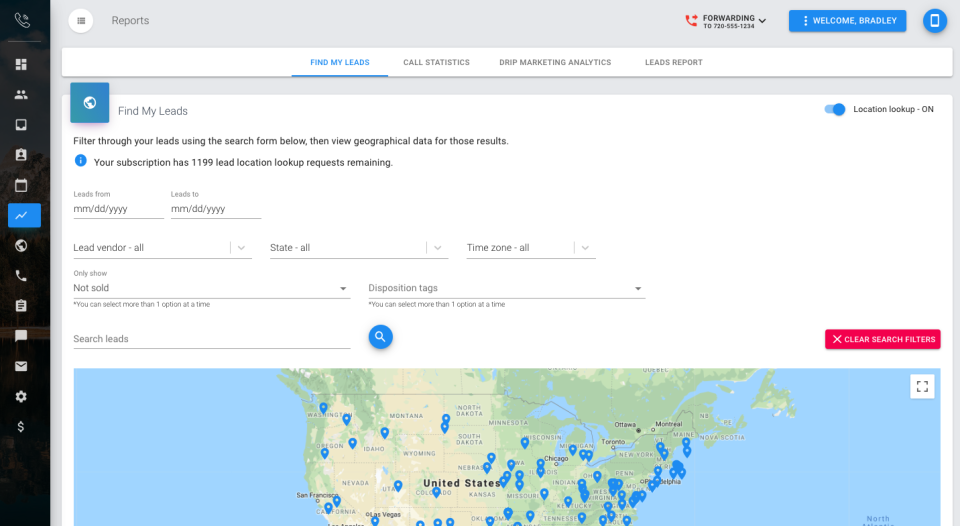Switch to Call Statistics tab
The image size is (960, 526).
point(436,62)
